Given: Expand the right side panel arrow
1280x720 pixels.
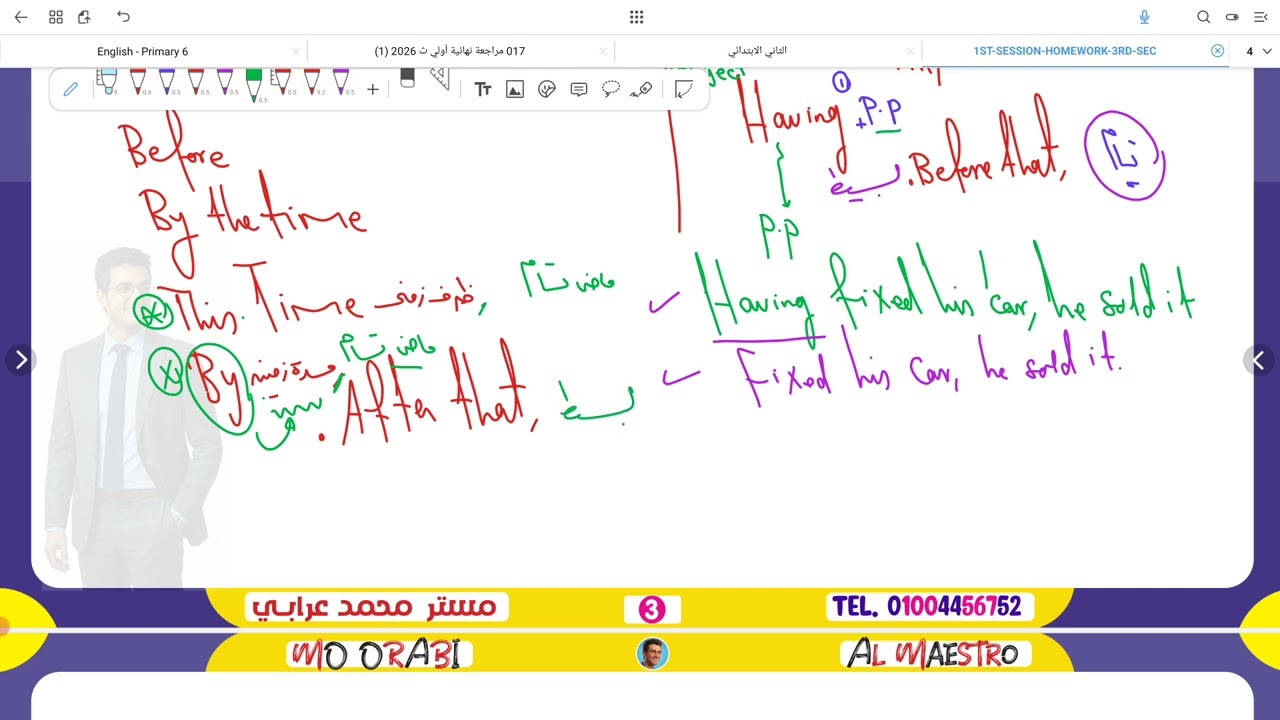Looking at the screenshot, I should [1259, 360].
